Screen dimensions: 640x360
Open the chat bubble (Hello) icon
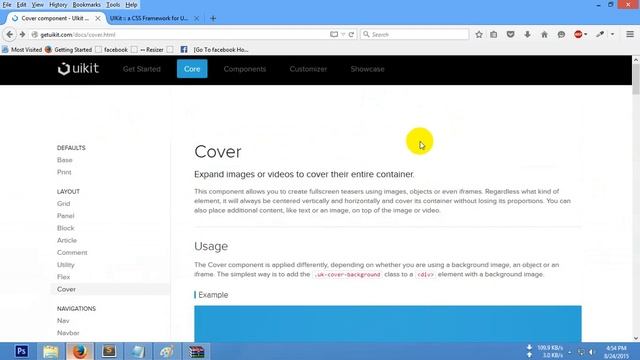pos(561,35)
